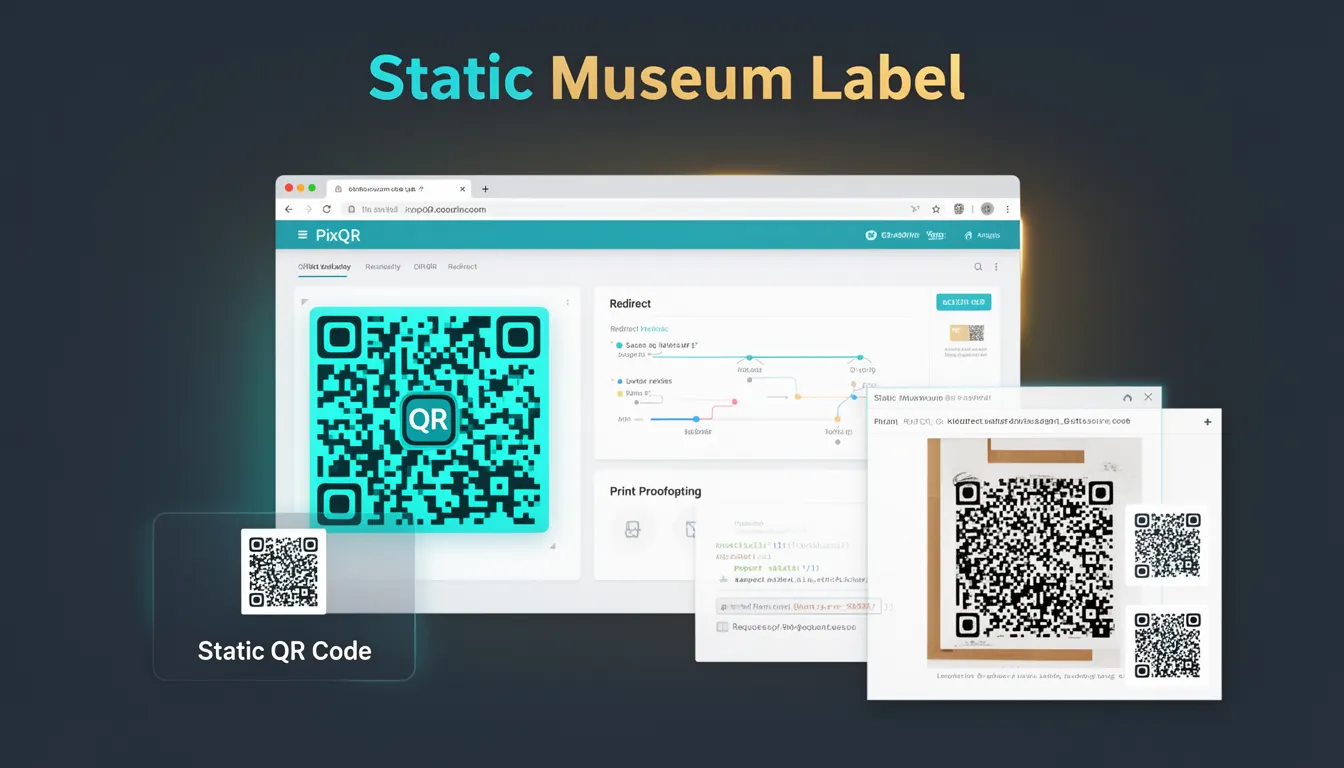Click the central QR logo badge

(429, 420)
